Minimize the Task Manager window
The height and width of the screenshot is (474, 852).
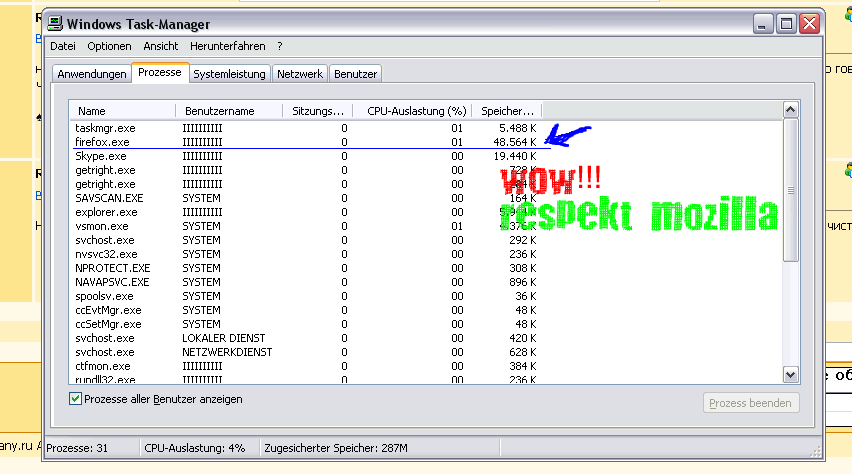pyautogui.click(x=762, y=22)
